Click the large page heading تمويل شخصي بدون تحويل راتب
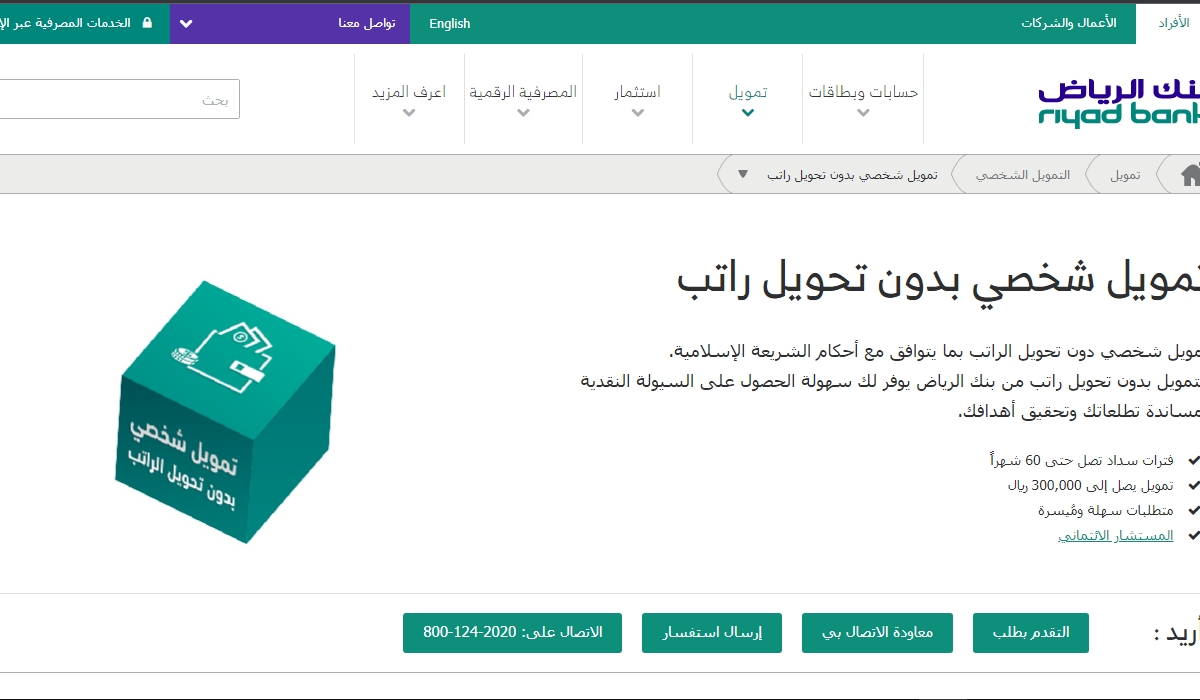The height and width of the screenshot is (700, 1200). tap(938, 280)
